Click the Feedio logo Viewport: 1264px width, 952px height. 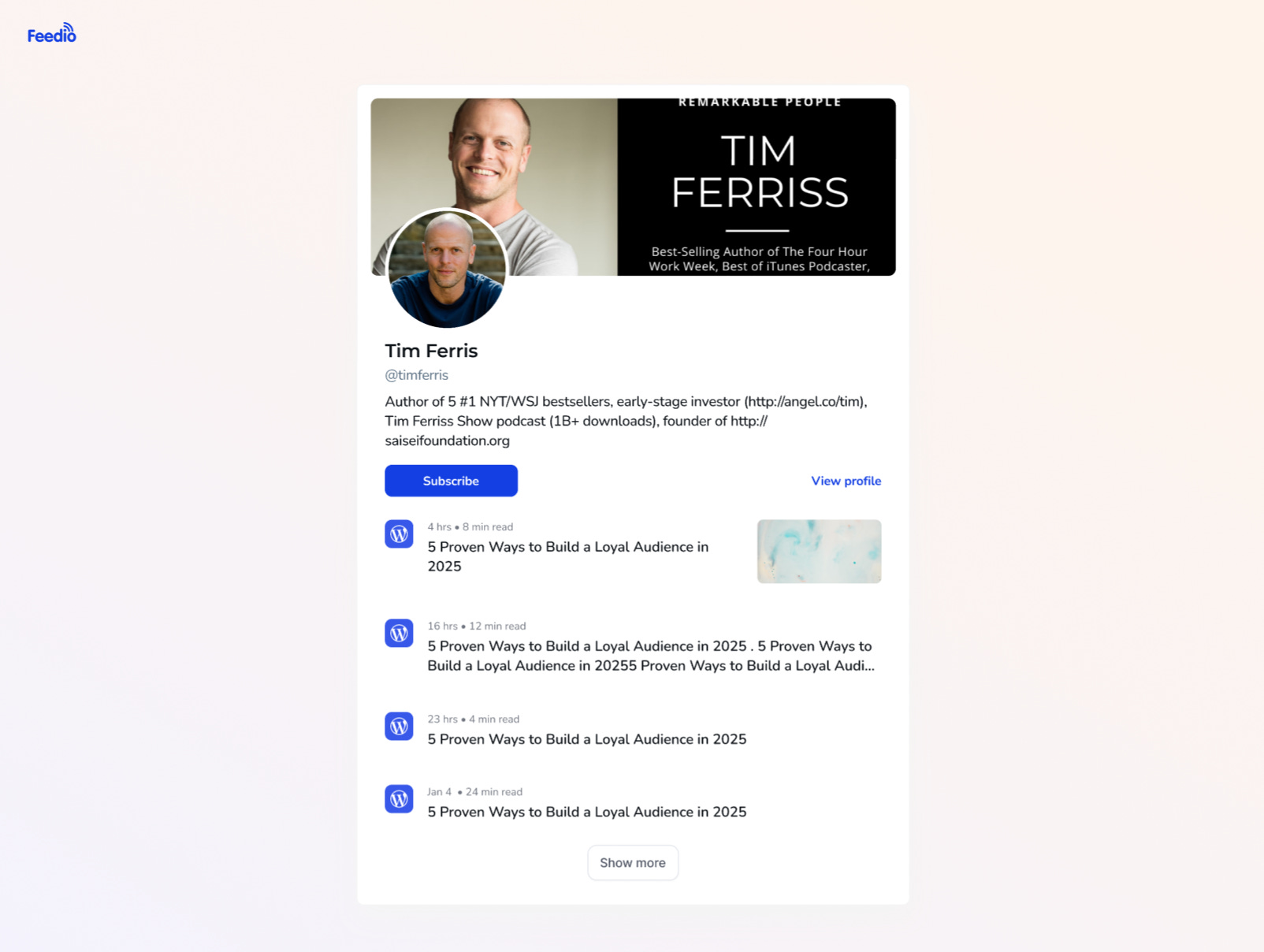52,33
